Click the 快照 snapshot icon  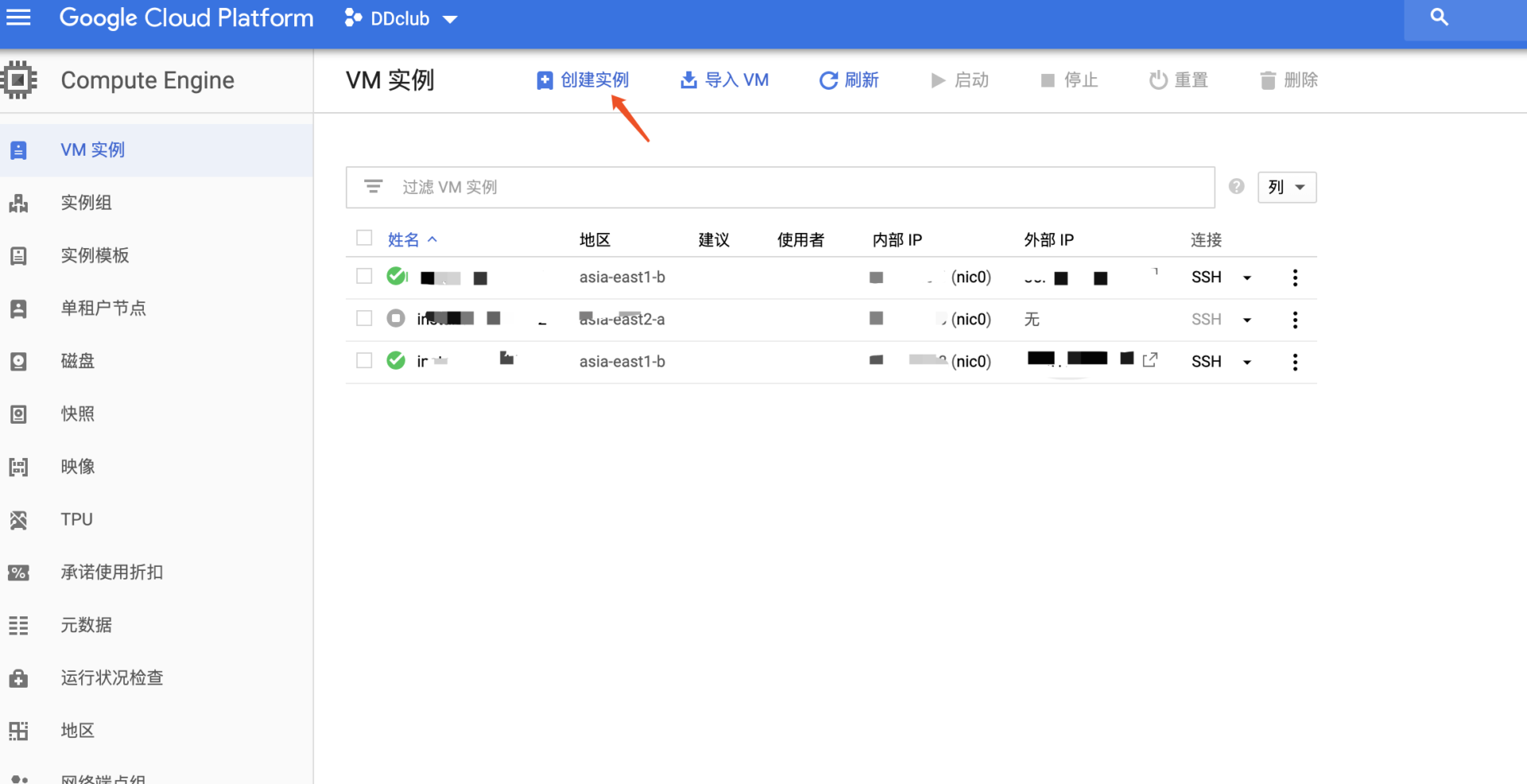18,414
